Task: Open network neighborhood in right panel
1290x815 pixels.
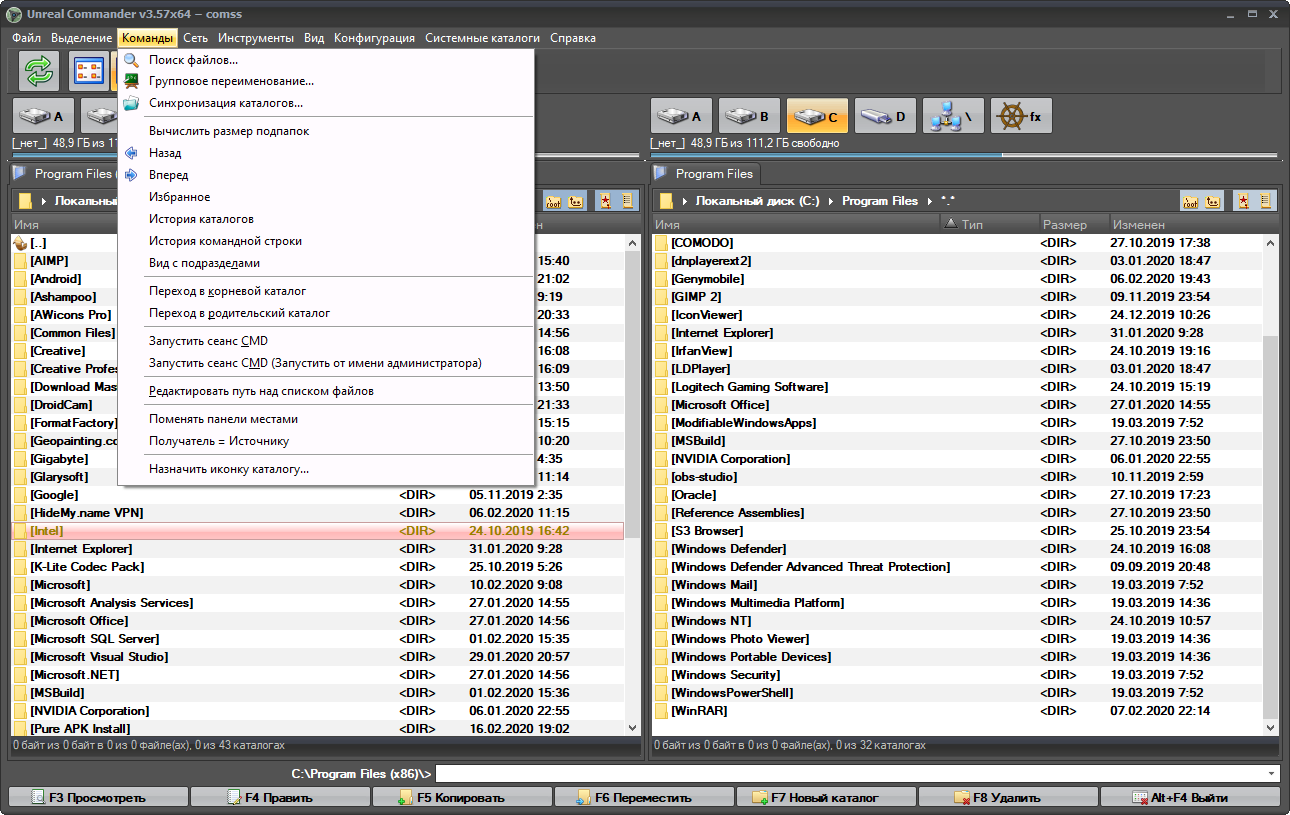Action: tap(954, 116)
